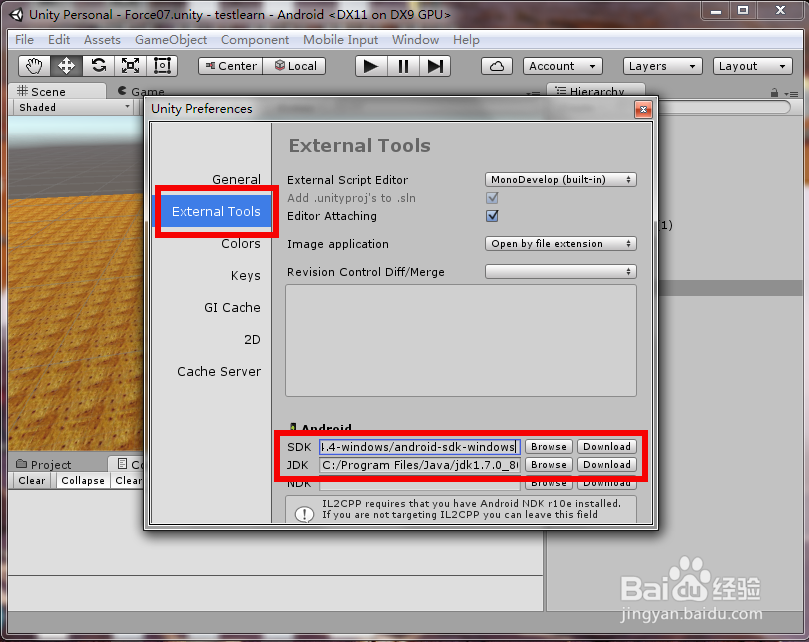Screen dimensions: 809x642
Task: Select the Hand tool in toolbar
Action: (35, 66)
